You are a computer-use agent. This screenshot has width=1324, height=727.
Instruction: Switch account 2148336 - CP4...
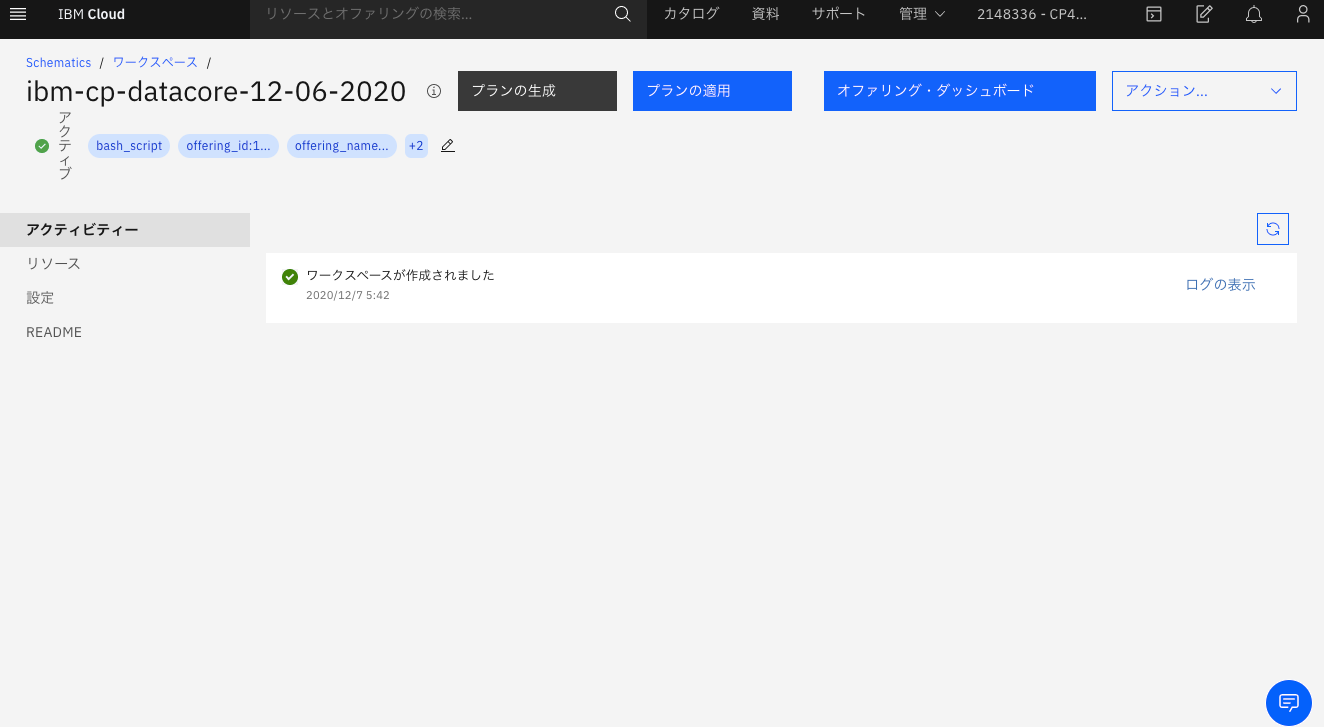coord(1033,14)
